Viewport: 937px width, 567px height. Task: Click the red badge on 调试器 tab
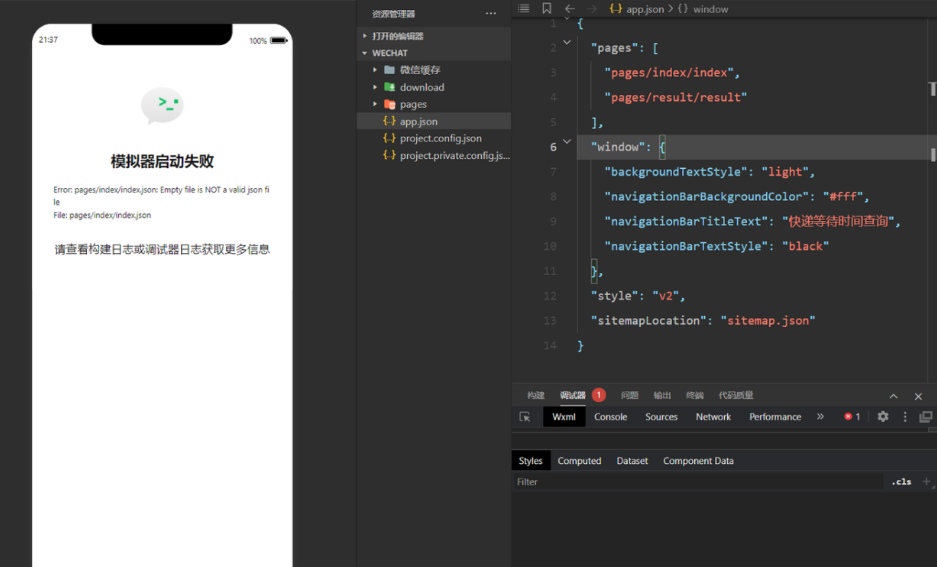tap(598, 395)
